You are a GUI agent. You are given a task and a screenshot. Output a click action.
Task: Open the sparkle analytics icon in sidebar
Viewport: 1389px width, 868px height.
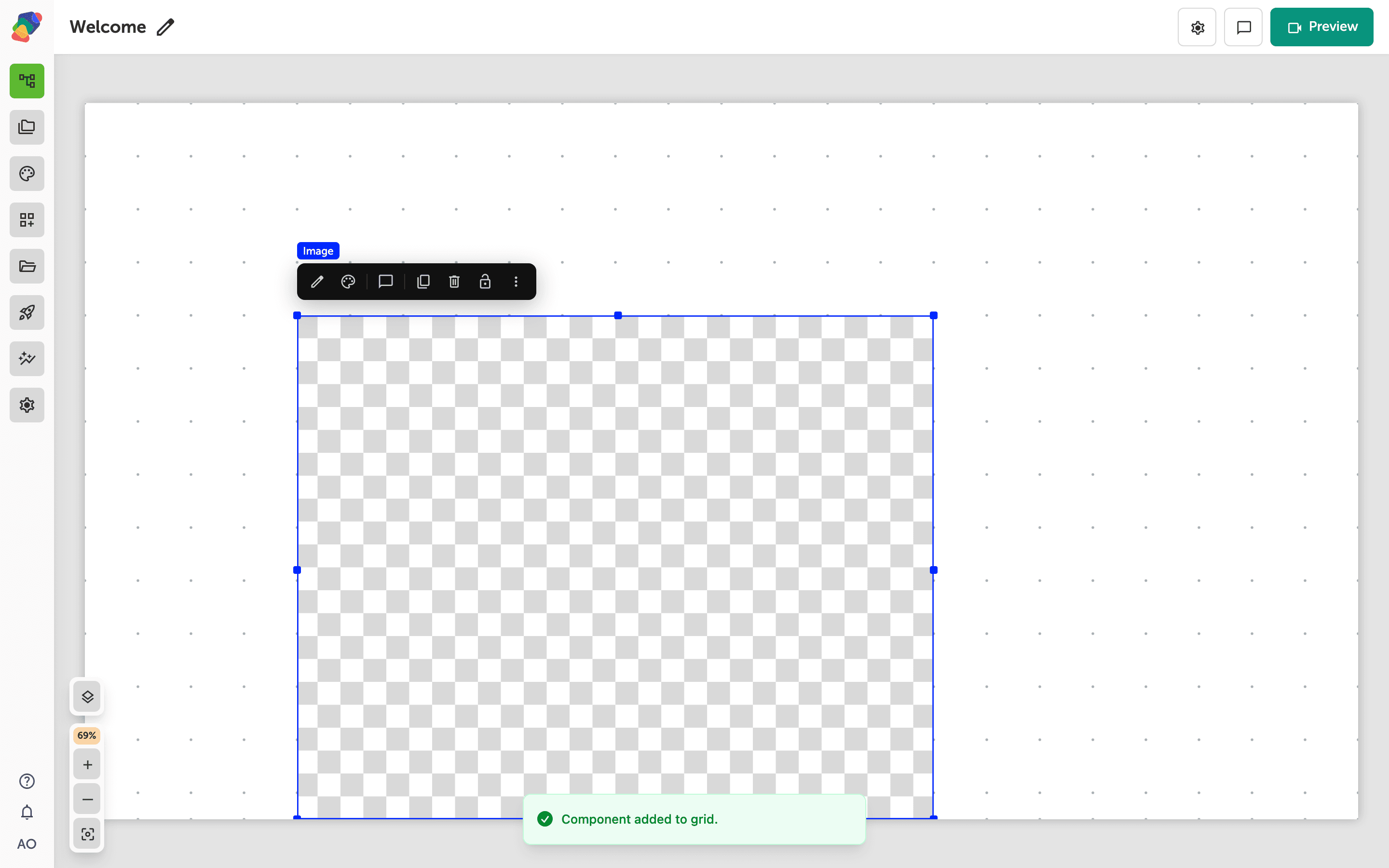point(27,359)
